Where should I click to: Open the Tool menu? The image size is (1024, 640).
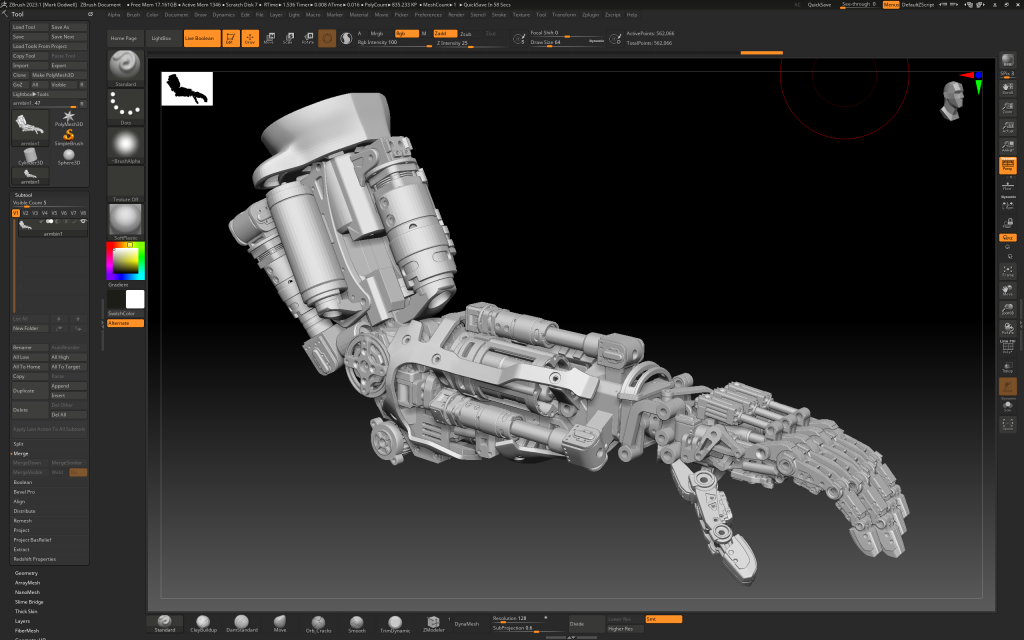tap(541, 14)
